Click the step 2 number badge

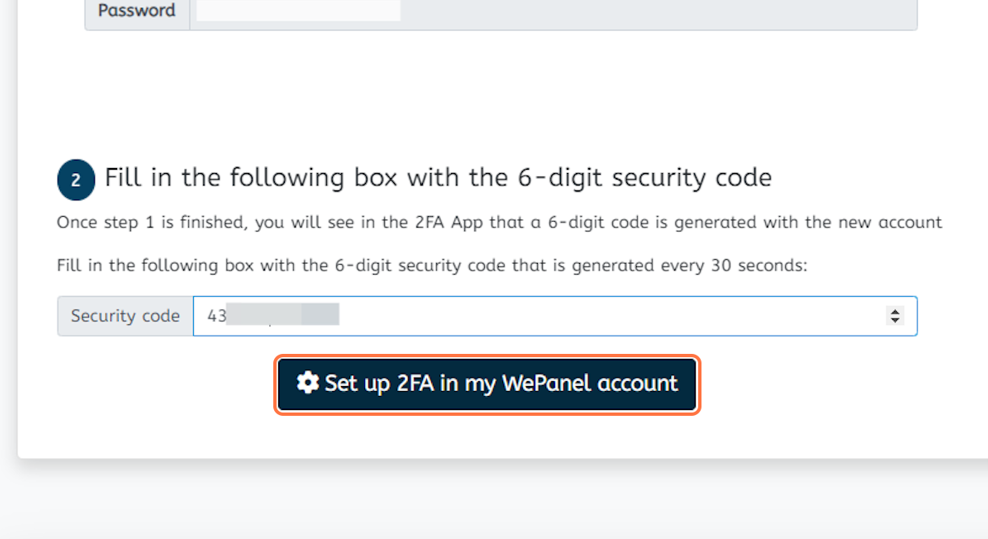[76, 180]
